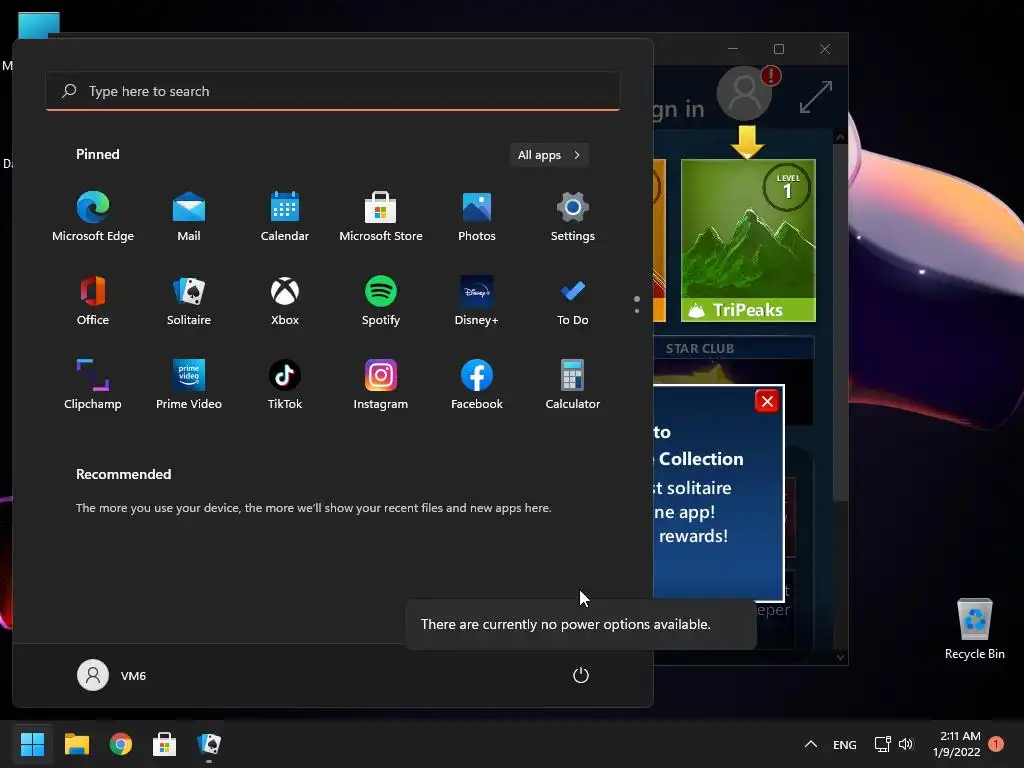Go to next pinned apps page dot
Viewport: 1024px width, 768px height.
637,311
